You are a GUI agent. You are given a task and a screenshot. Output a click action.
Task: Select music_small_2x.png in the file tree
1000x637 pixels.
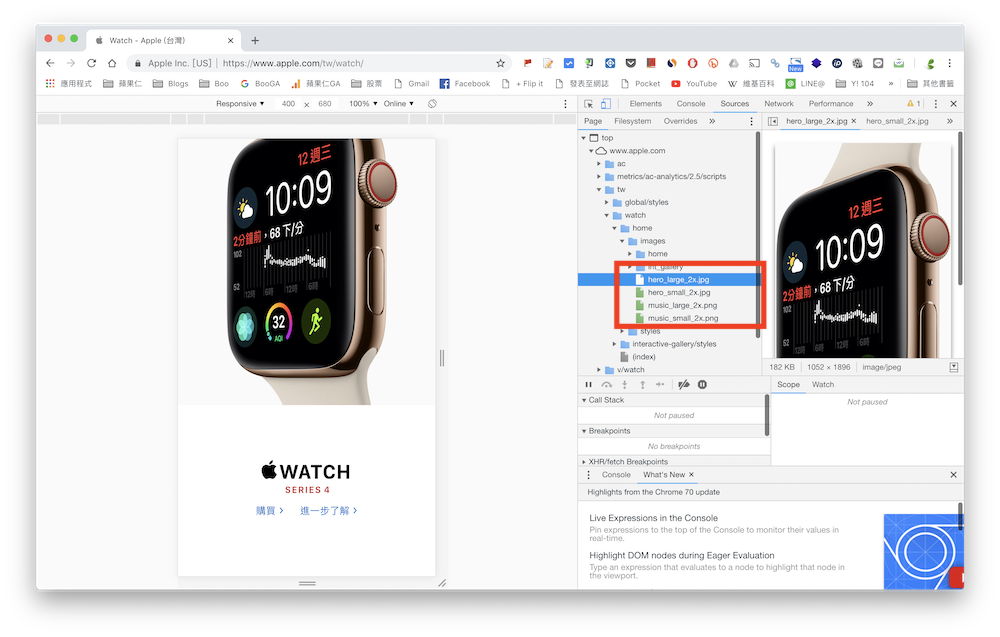pos(682,318)
